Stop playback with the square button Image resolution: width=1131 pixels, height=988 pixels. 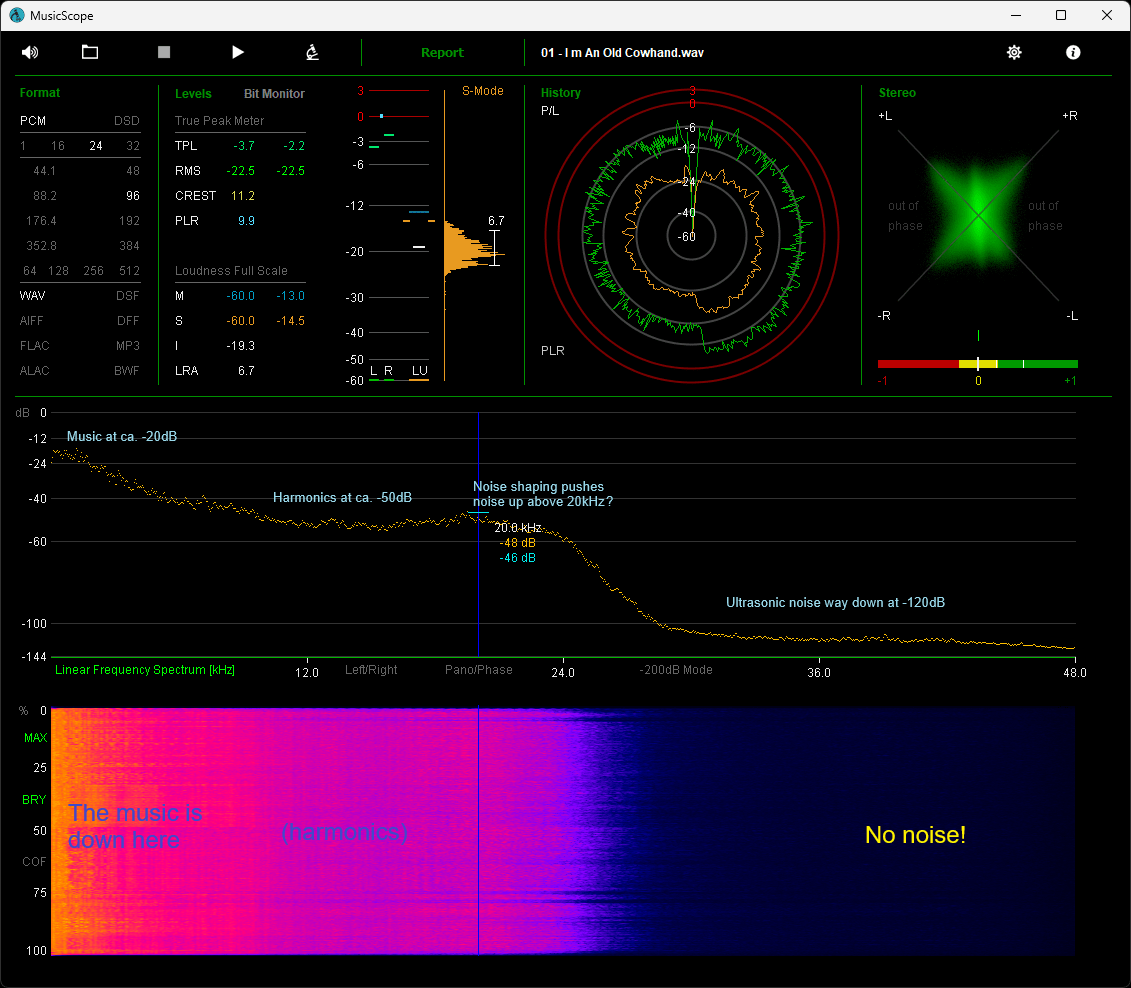[164, 52]
